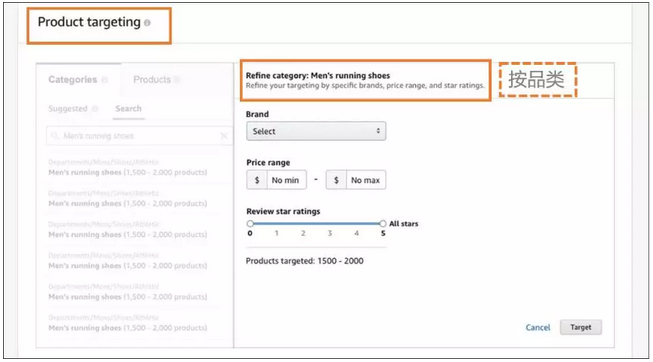Click the Cancel link

pyautogui.click(x=538, y=327)
